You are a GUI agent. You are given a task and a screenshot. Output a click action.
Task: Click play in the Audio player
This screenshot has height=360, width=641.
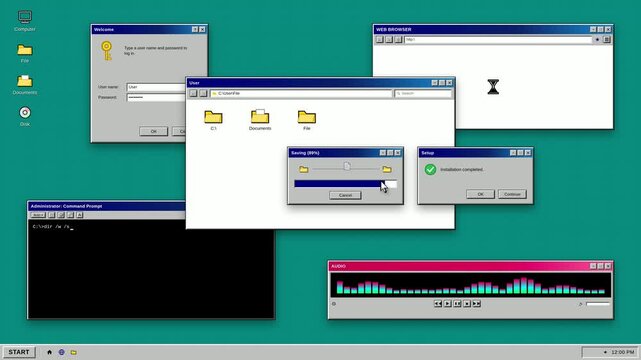click(x=448, y=304)
